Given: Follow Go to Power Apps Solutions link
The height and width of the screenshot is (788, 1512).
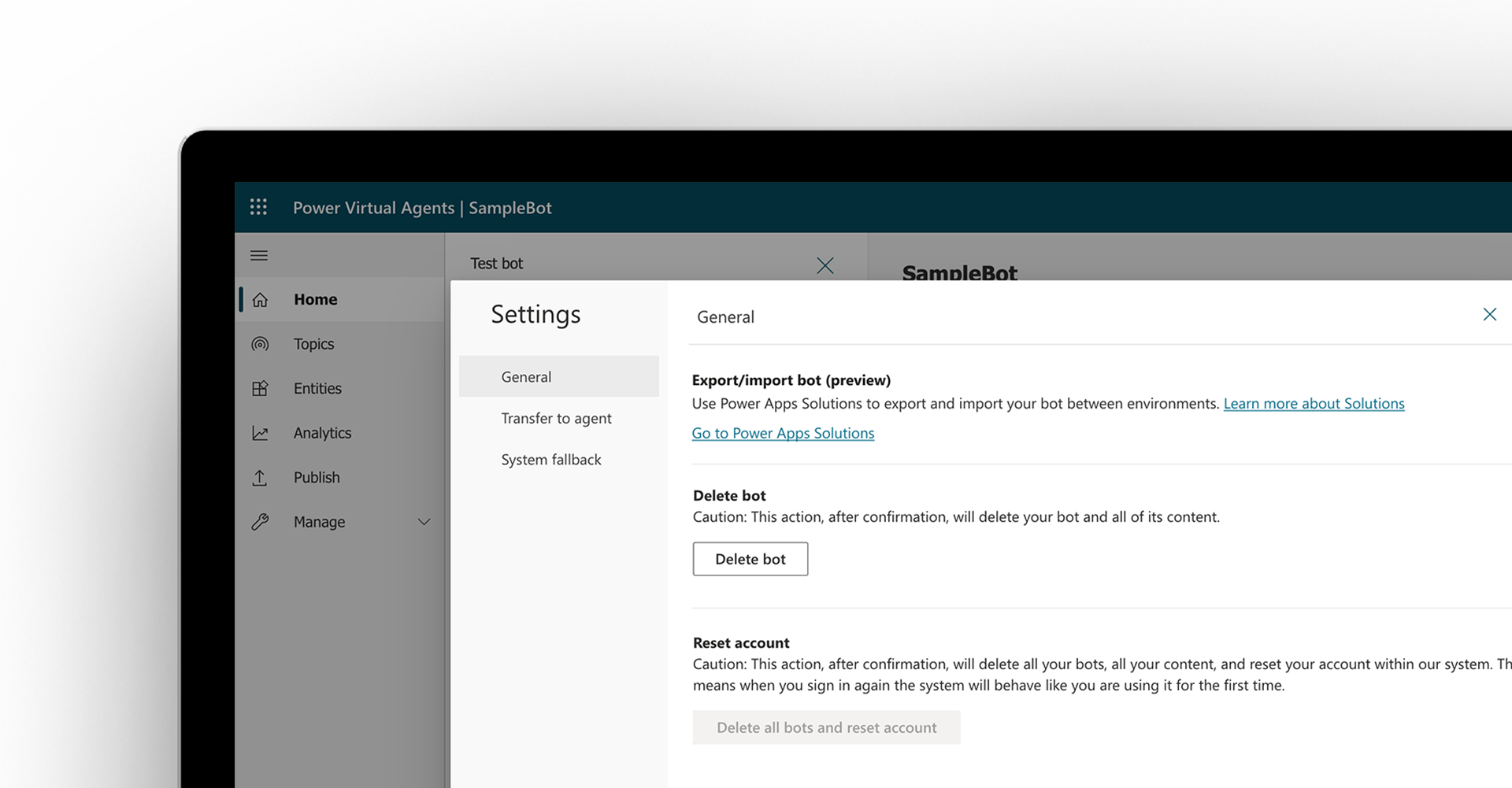Looking at the screenshot, I should tap(783, 434).
